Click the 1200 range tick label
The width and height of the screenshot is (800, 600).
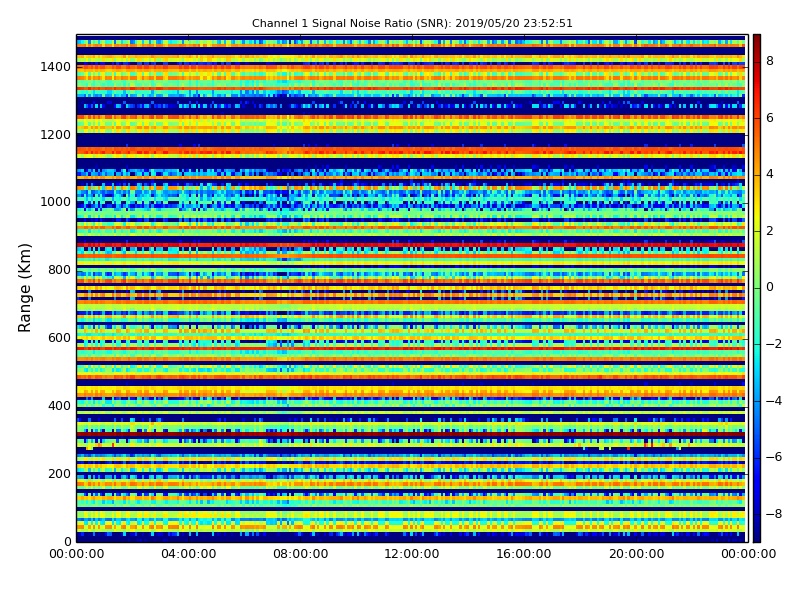click(x=55, y=135)
